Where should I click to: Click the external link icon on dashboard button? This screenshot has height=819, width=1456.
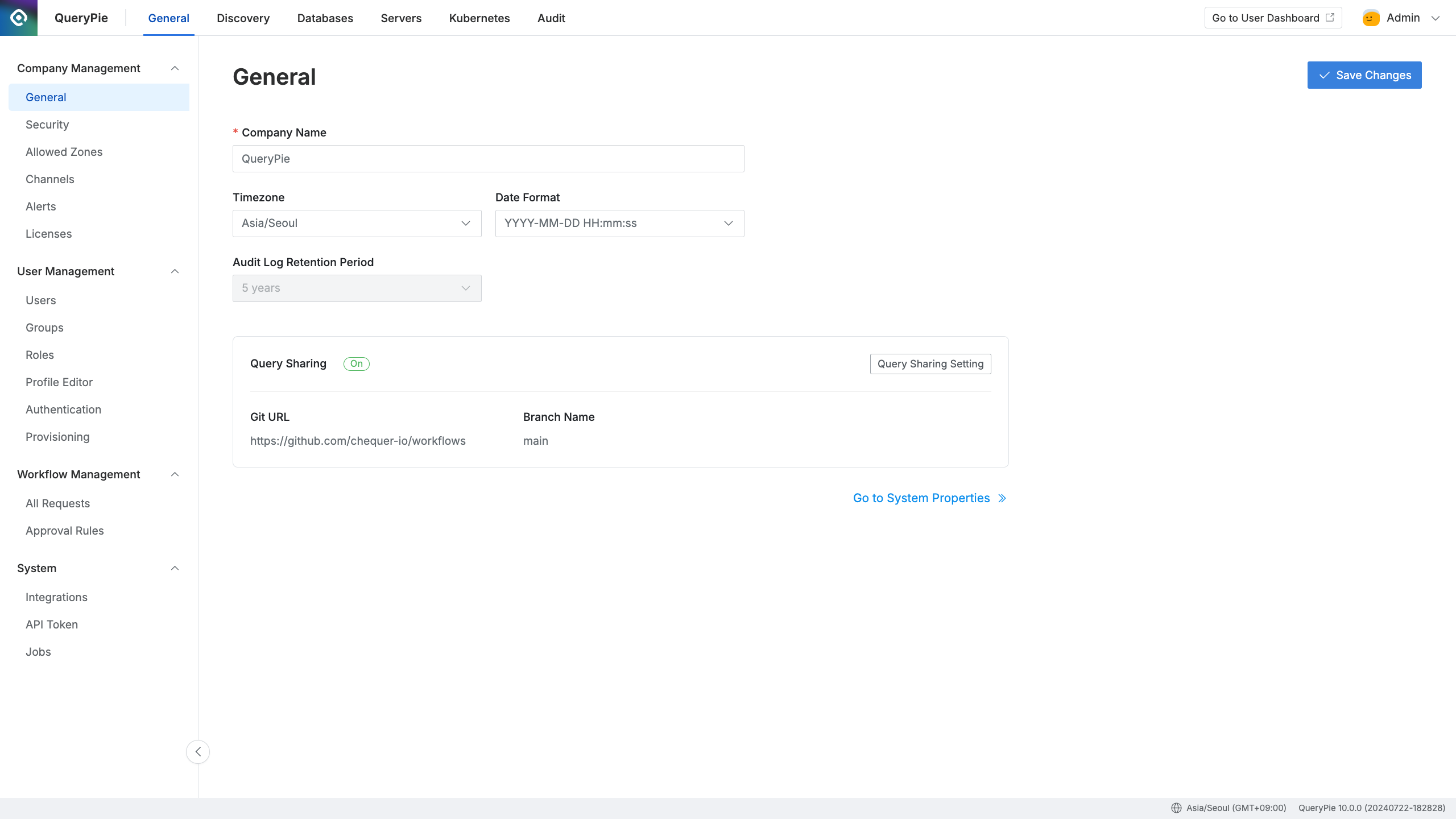tap(1330, 18)
